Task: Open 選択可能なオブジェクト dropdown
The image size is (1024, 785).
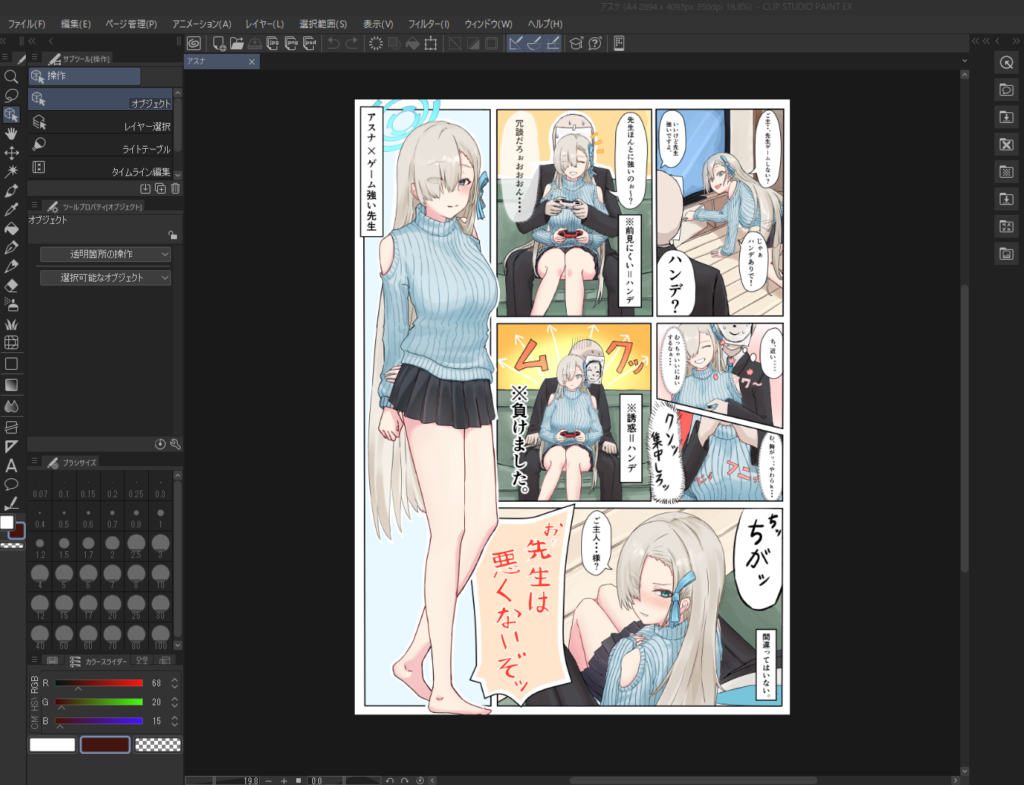Action: [x=105, y=278]
